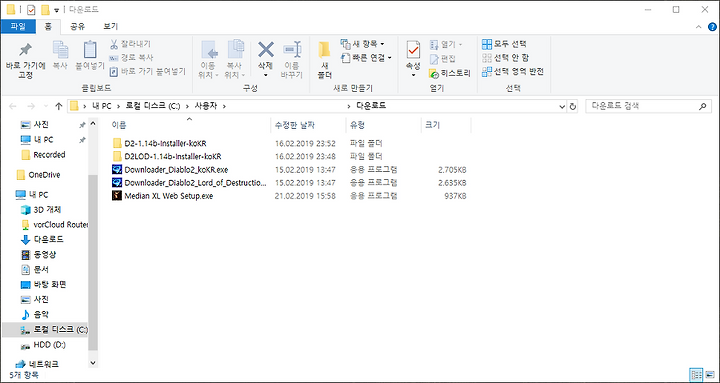
Task: Click the navigation pane scroll down arrow
Action: (x=93, y=363)
